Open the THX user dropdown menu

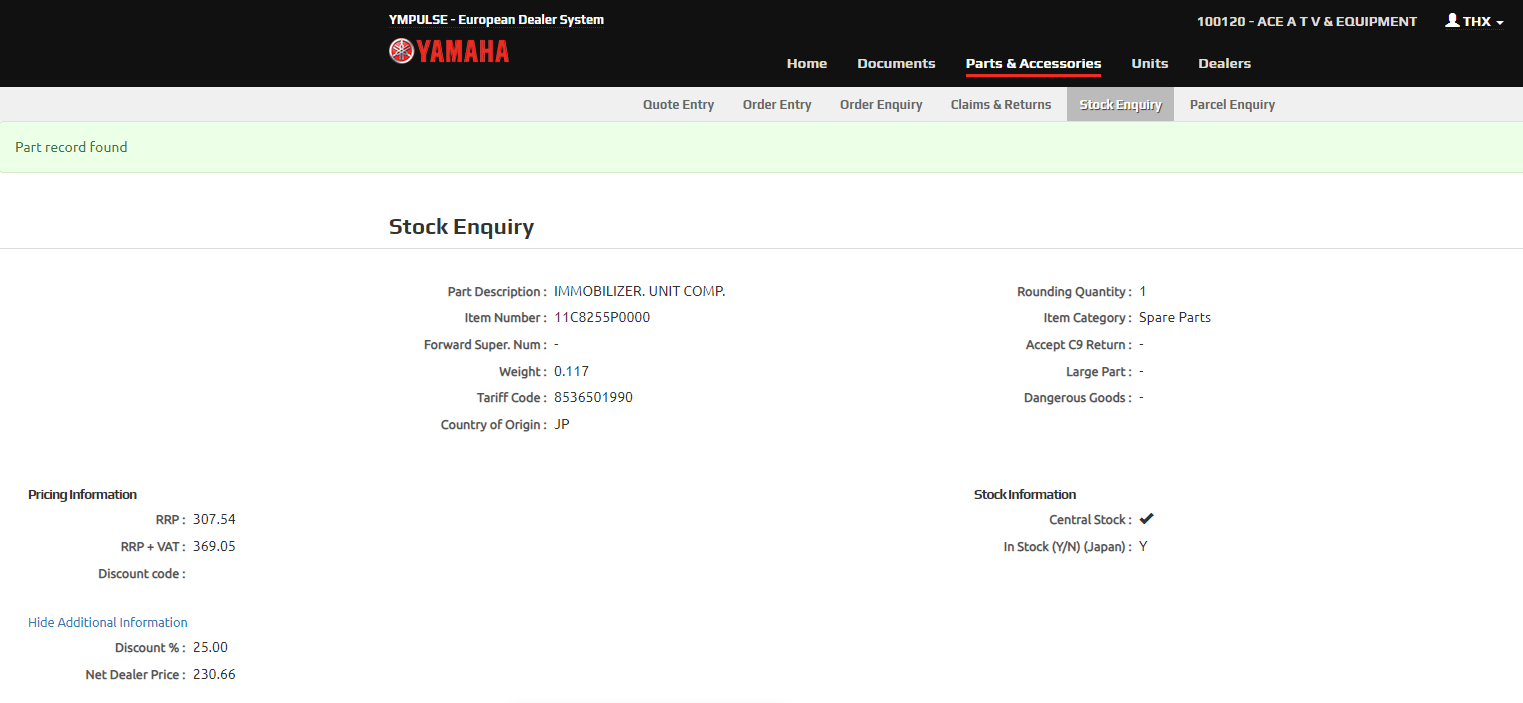pos(1475,21)
